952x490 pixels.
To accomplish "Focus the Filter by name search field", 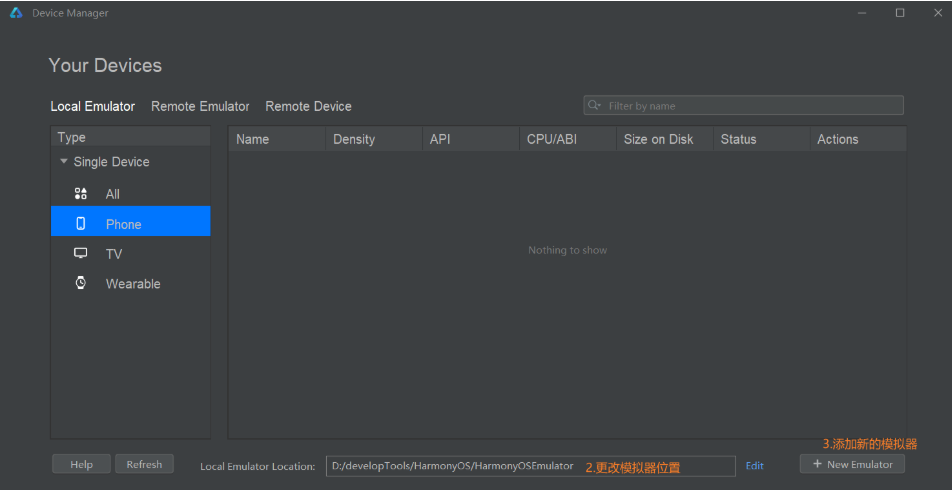I will [750, 106].
